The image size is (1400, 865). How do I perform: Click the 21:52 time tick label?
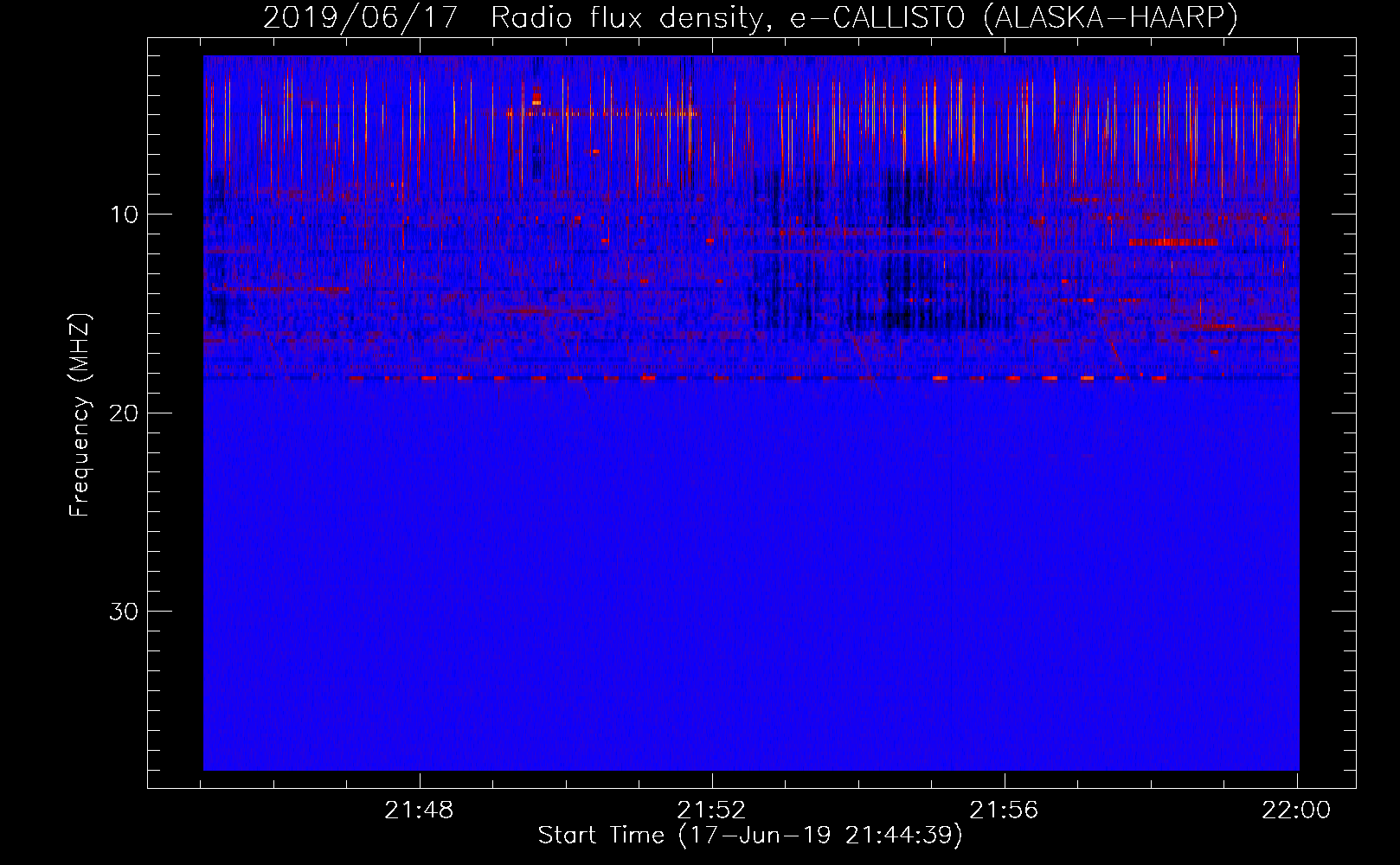pos(712,811)
